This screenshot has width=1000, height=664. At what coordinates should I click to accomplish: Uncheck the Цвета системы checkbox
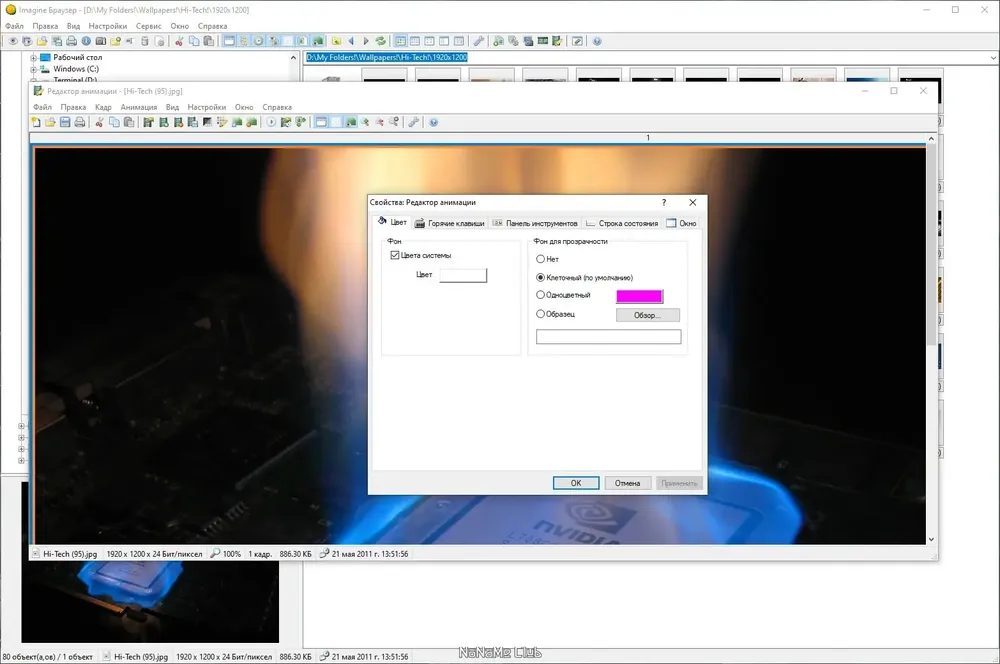395,255
